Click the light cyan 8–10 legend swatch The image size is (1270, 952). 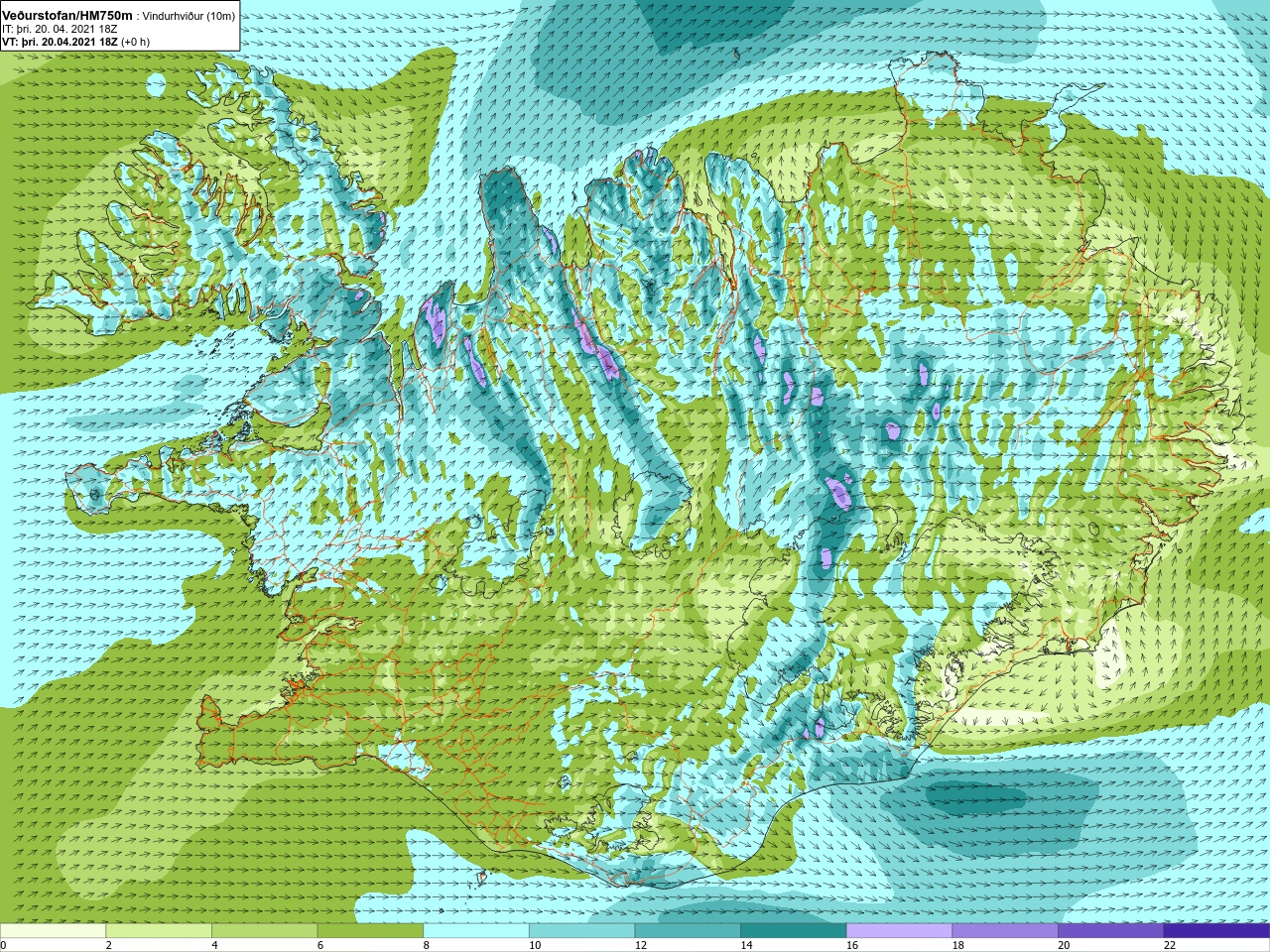476,931
